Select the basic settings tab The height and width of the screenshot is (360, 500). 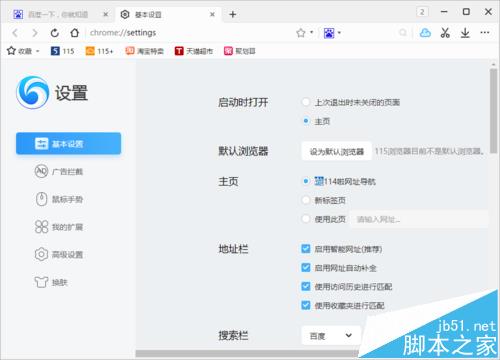coord(167,15)
